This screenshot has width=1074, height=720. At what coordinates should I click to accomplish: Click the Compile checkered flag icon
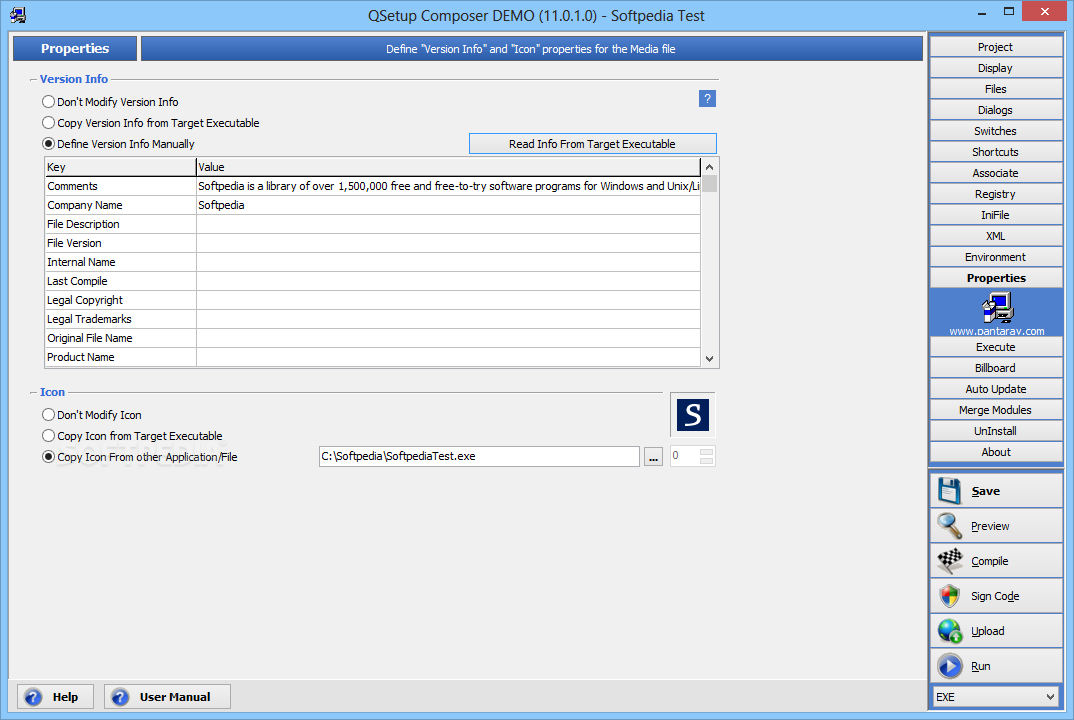[x=949, y=561]
